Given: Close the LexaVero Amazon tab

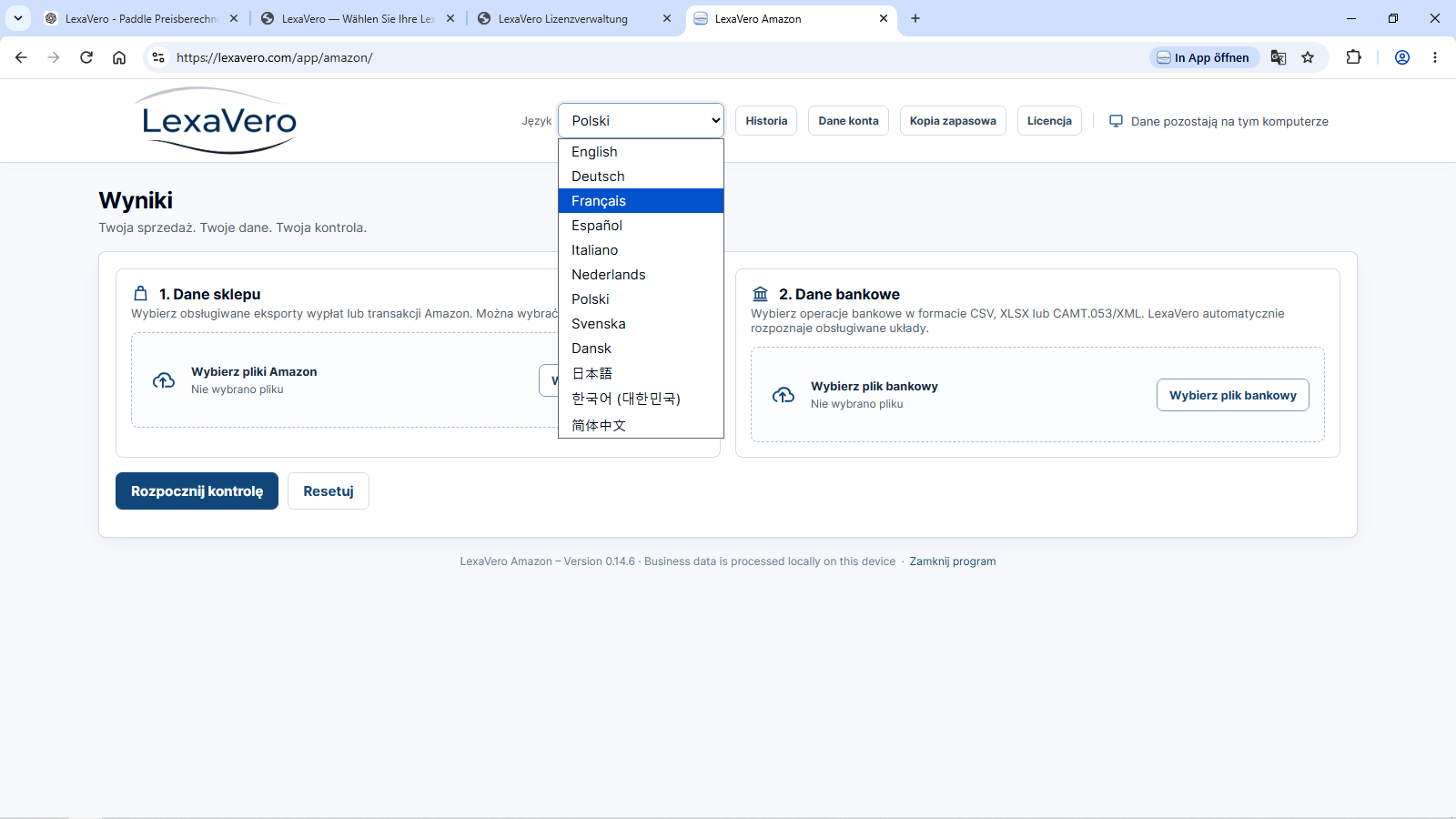Looking at the screenshot, I should point(884,18).
